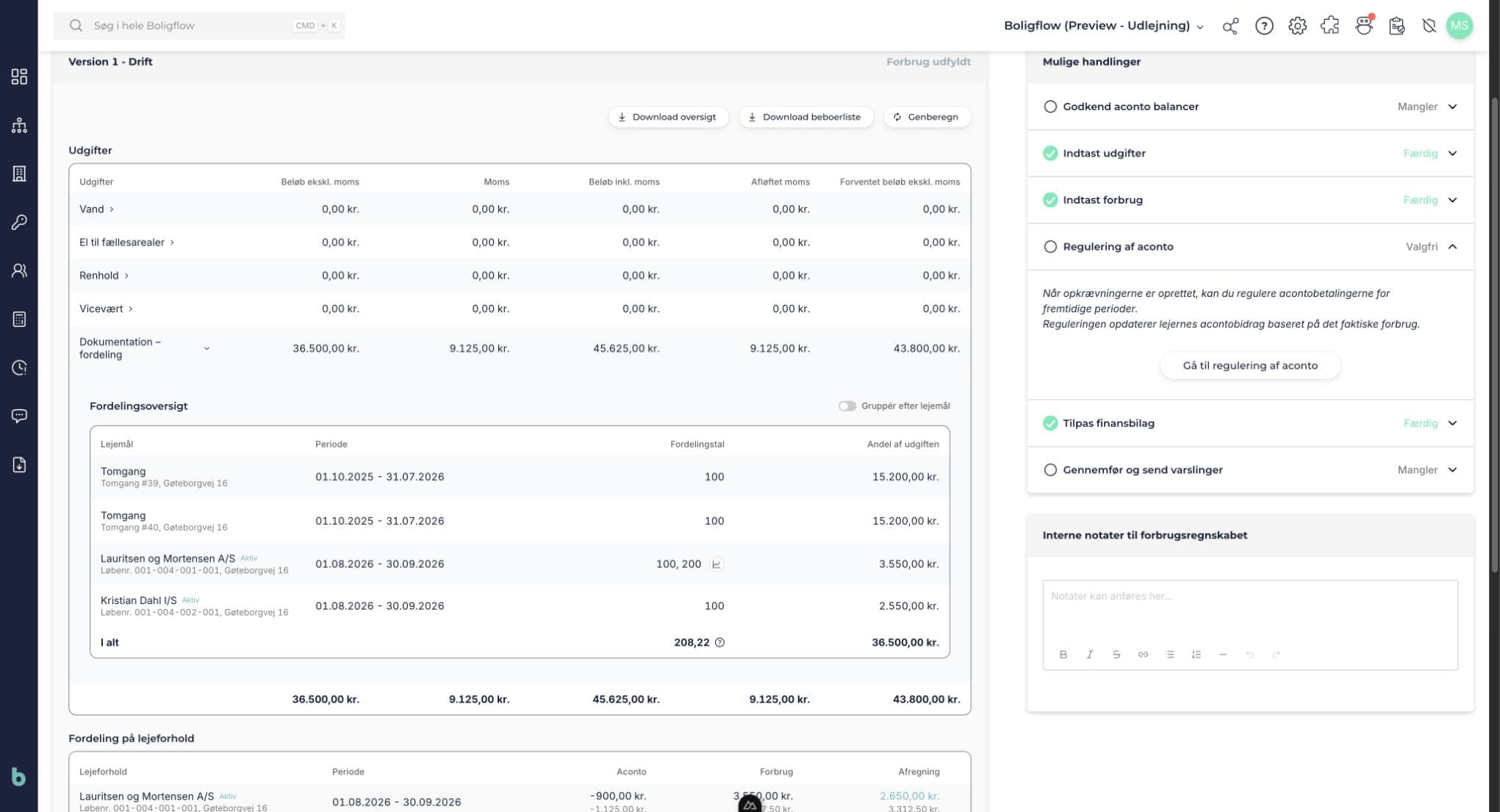This screenshot has height=812, width=1500.
Task: Open the dashboard grid icon in sidebar
Action: (x=19, y=76)
